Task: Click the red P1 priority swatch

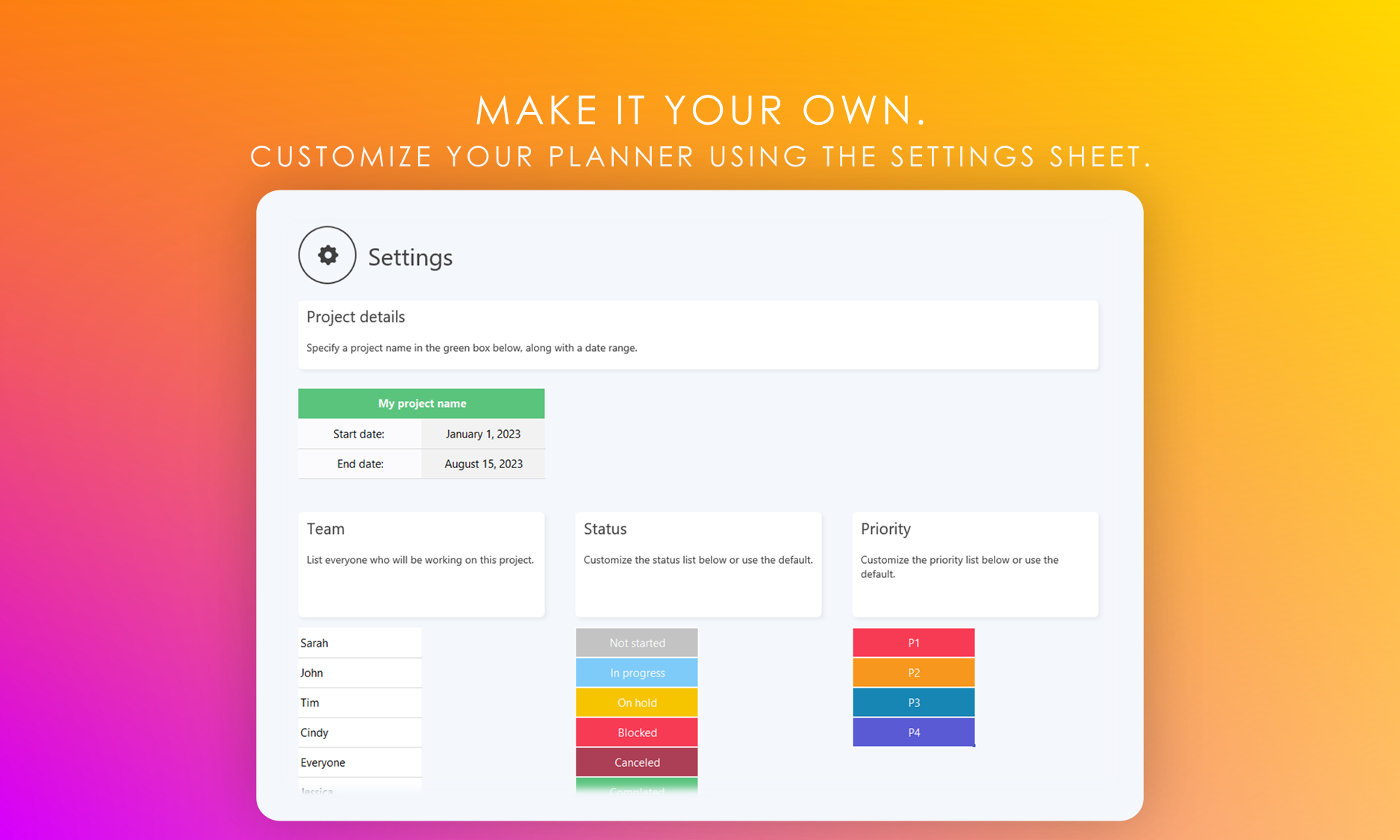Action: click(913, 643)
